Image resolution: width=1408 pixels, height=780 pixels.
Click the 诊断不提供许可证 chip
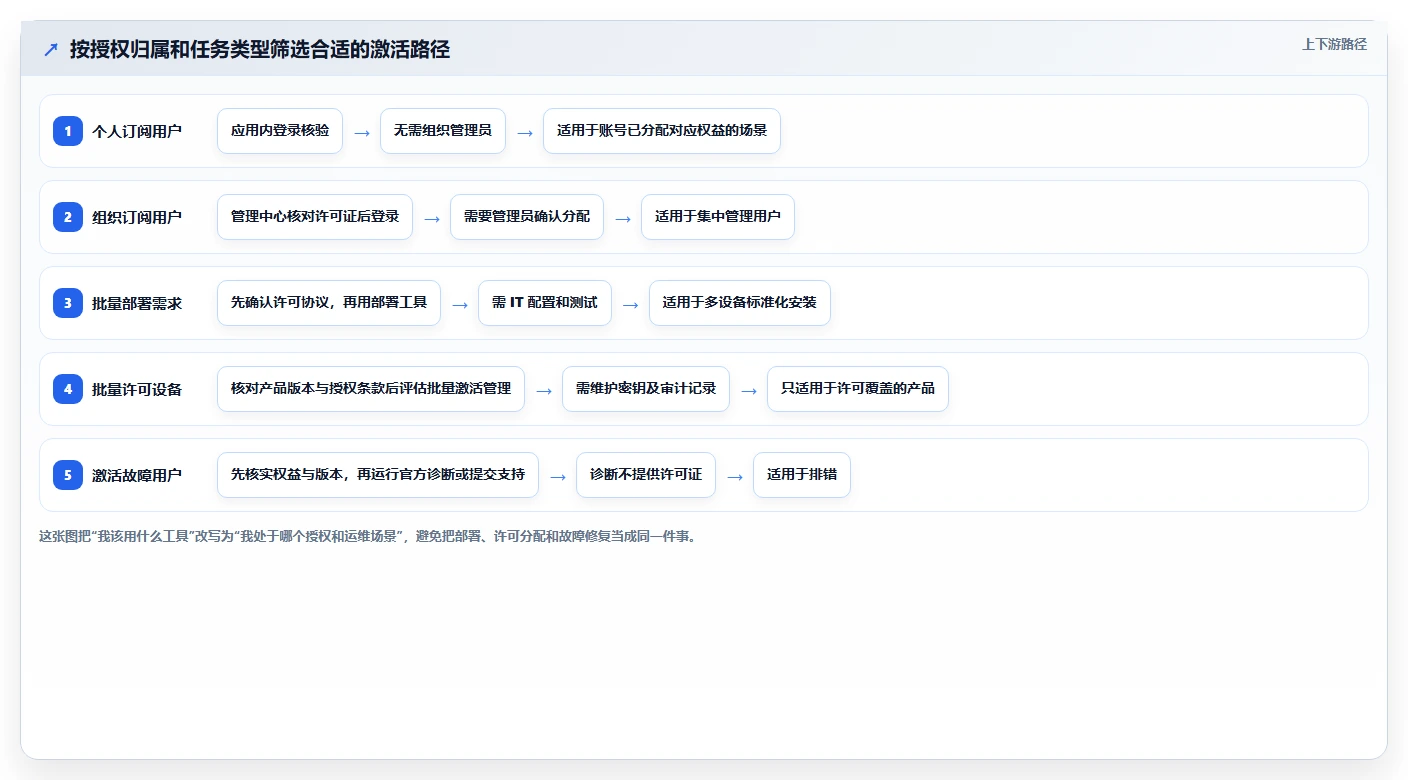point(646,475)
